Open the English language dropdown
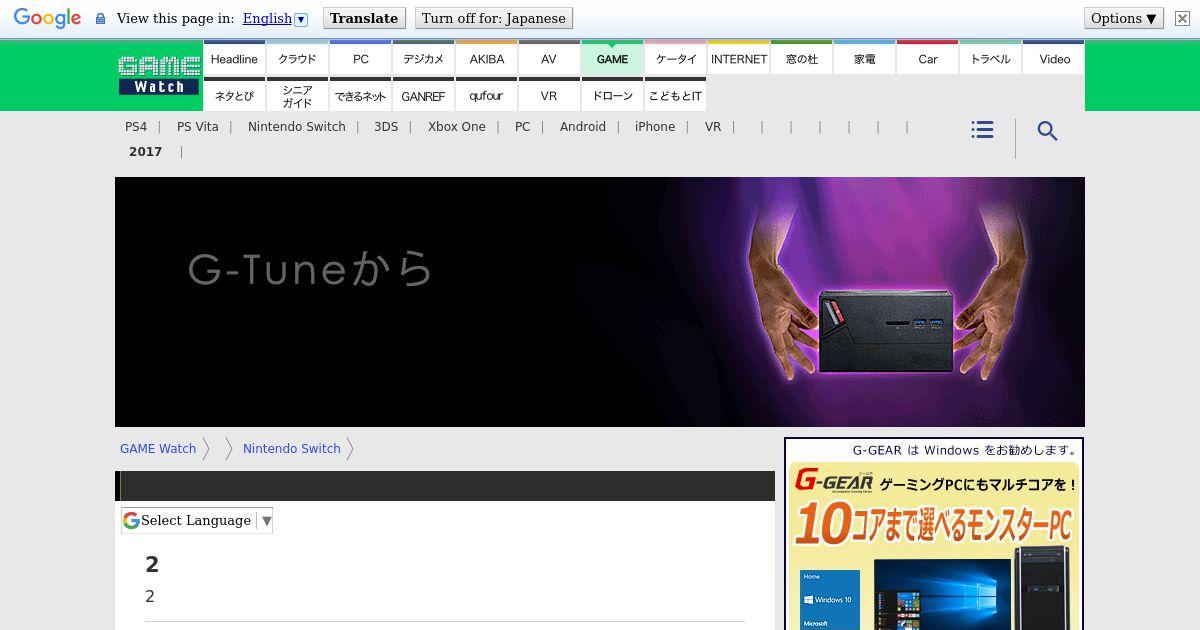 [275, 18]
